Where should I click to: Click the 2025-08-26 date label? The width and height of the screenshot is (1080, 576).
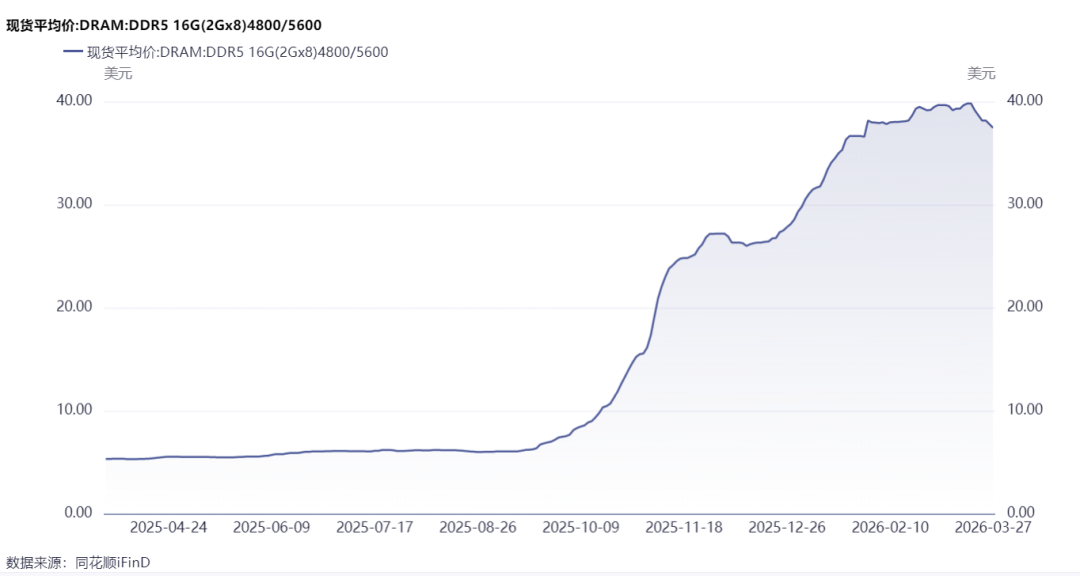pos(478,528)
